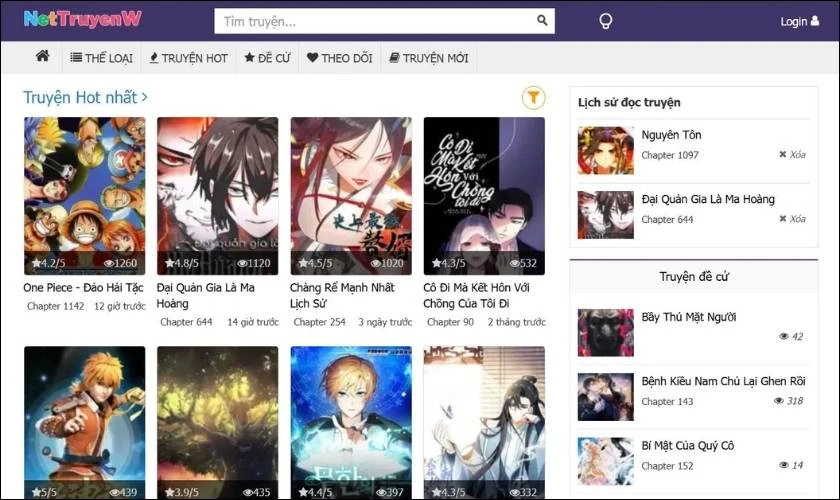Screen dimensions: 840x500
Task: Click the NetTruyenW logo
Action: click(x=82, y=20)
